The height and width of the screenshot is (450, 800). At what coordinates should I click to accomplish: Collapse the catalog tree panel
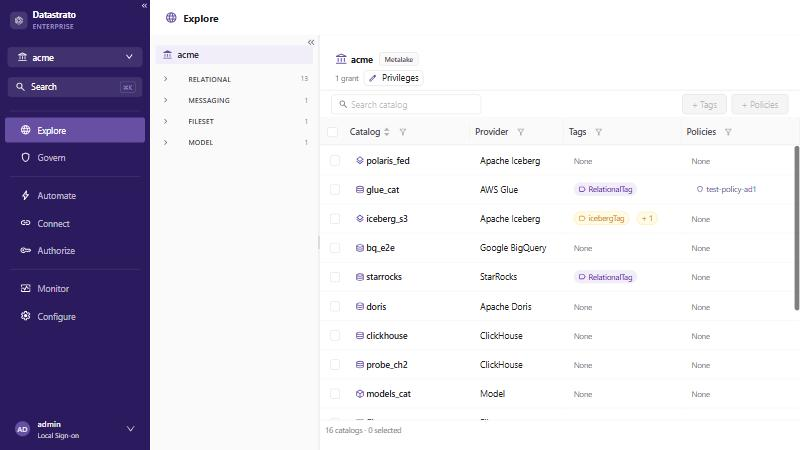pos(311,42)
